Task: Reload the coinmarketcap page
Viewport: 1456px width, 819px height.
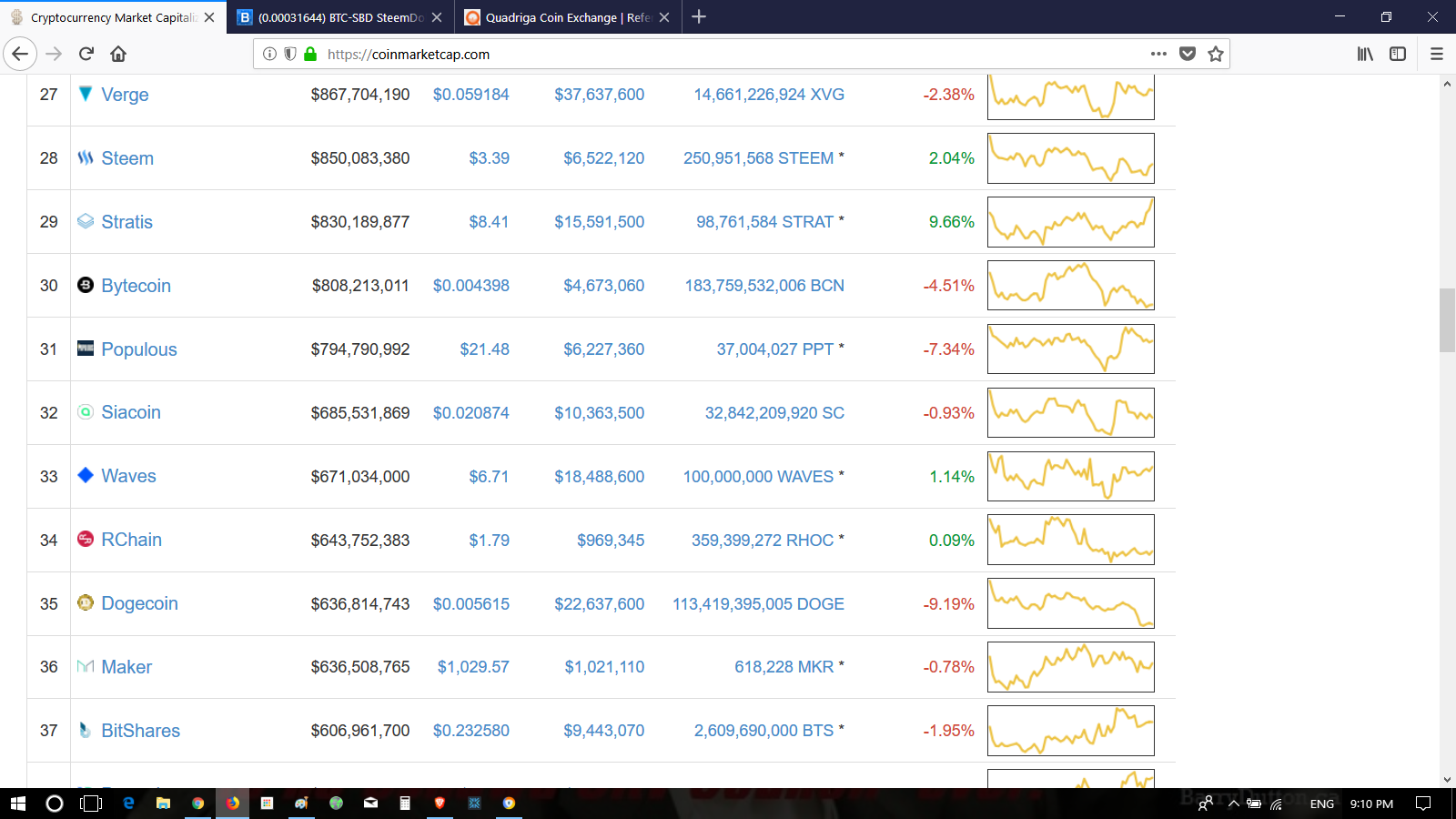Action: (86, 54)
